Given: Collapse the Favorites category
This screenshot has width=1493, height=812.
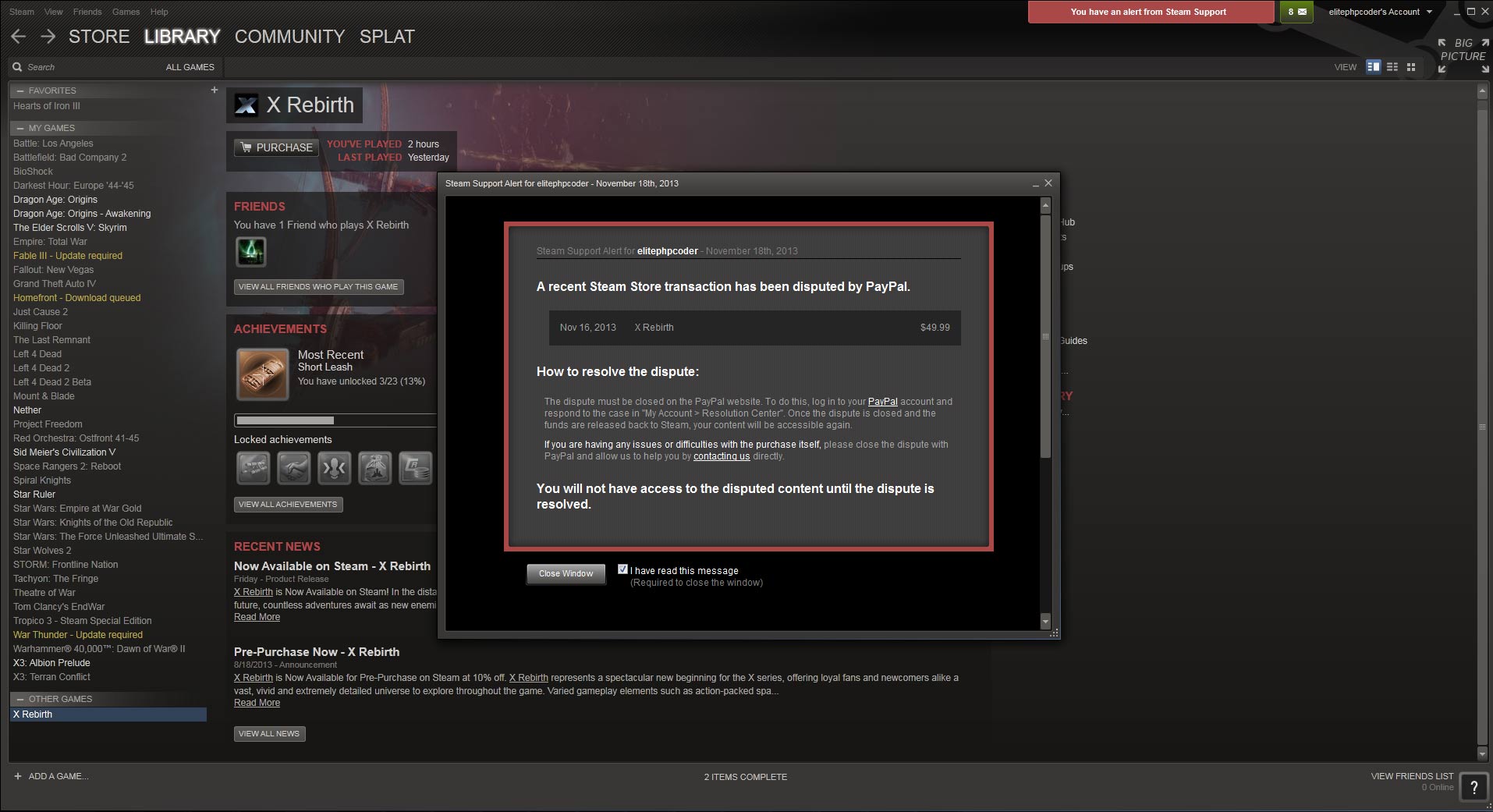Looking at the screenshot, I should click(x=20, y=90).
